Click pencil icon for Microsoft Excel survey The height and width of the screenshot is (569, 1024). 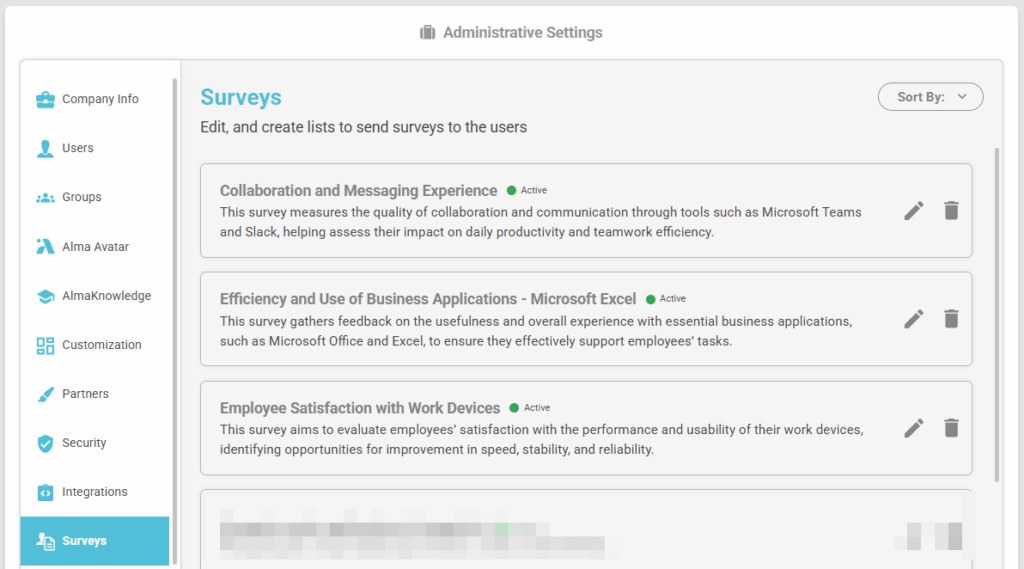tap(913, 319)
